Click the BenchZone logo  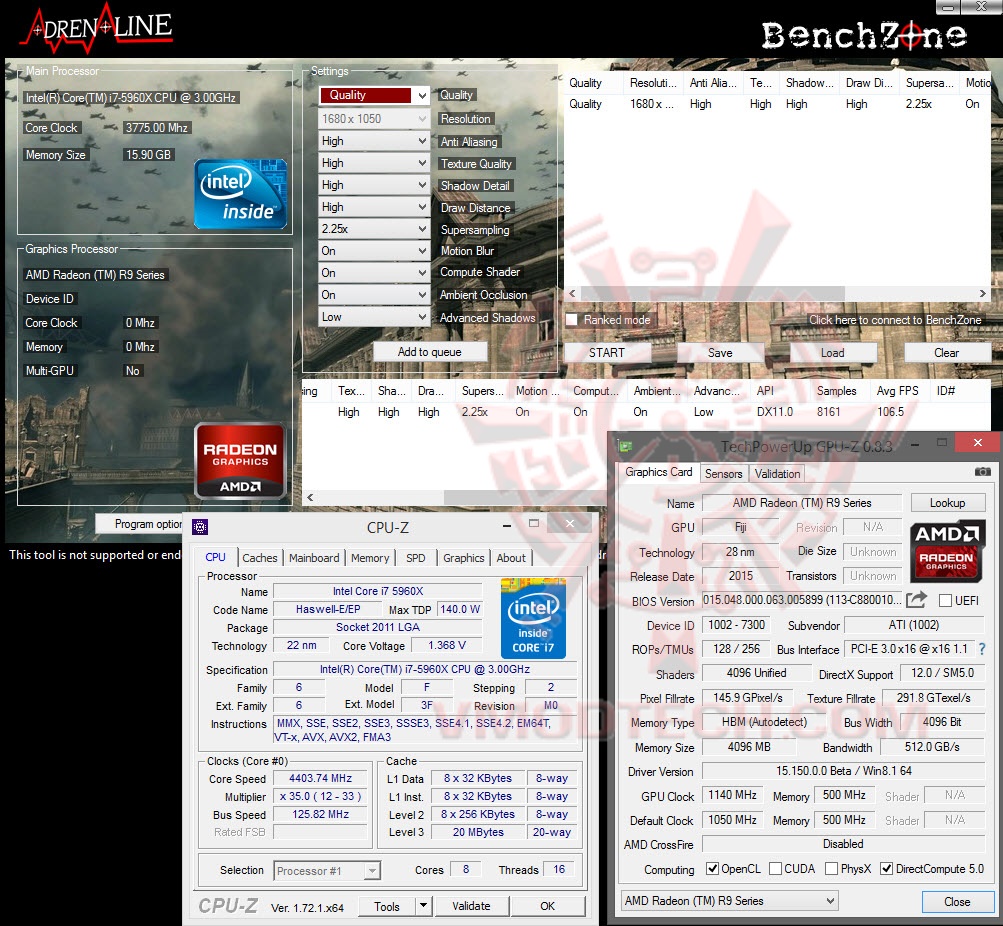click(864, 35)
